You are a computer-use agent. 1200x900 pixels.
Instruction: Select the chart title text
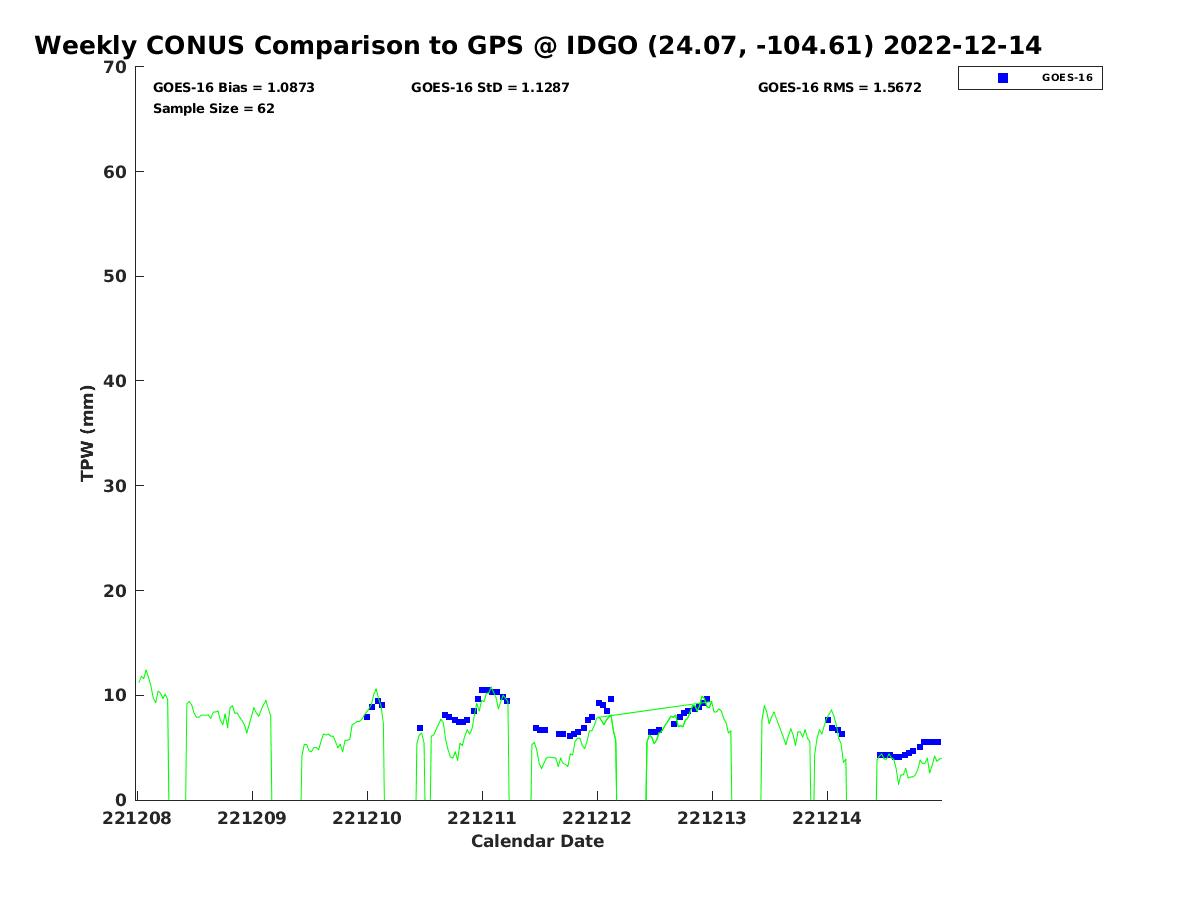[538, 46]
